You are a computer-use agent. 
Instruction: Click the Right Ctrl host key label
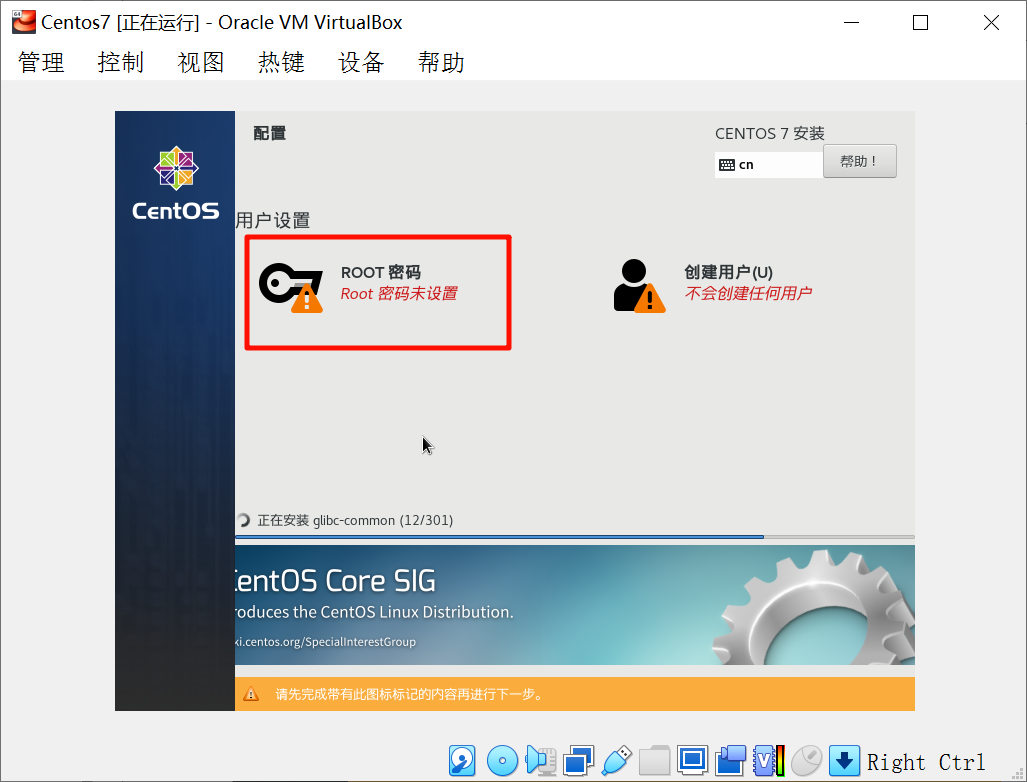925,762
